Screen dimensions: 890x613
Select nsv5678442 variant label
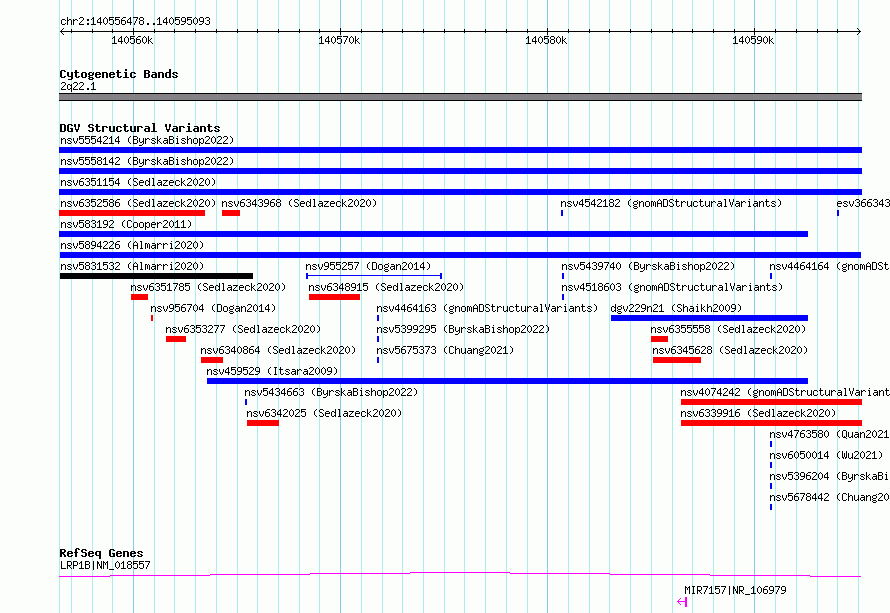click(x=829, y=497)
